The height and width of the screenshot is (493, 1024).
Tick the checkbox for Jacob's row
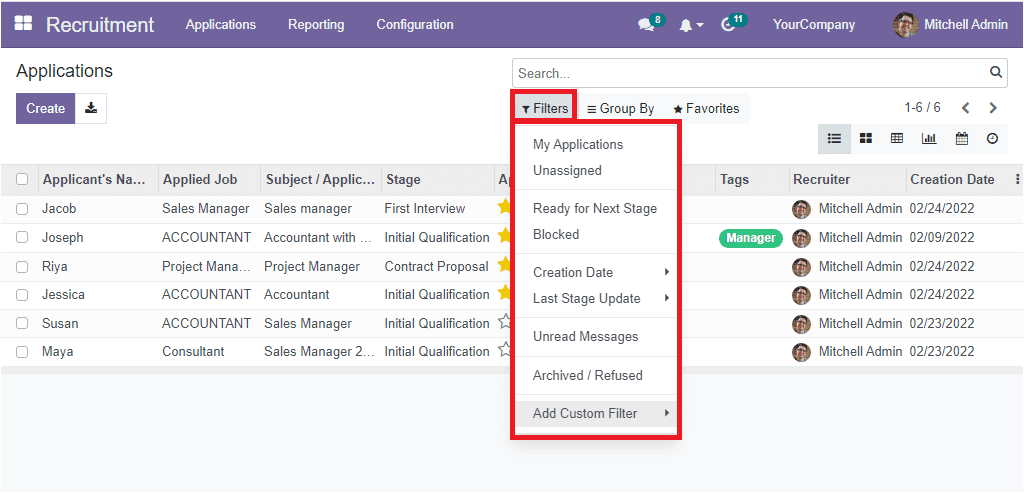22,209
